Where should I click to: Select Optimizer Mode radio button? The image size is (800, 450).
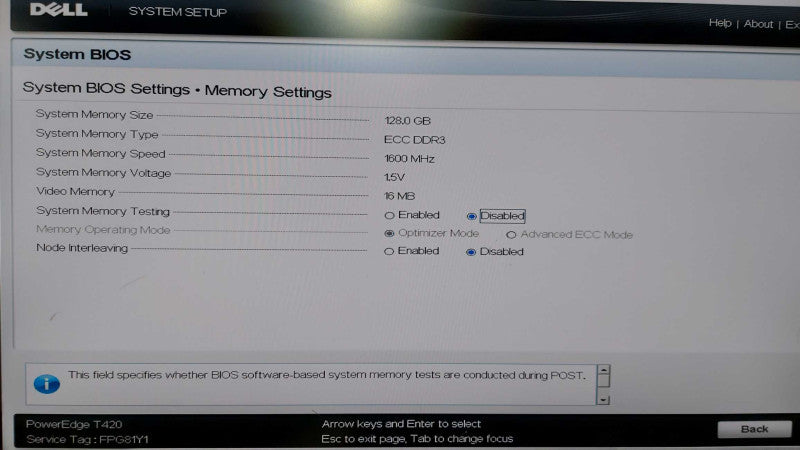tap(389, 233)
